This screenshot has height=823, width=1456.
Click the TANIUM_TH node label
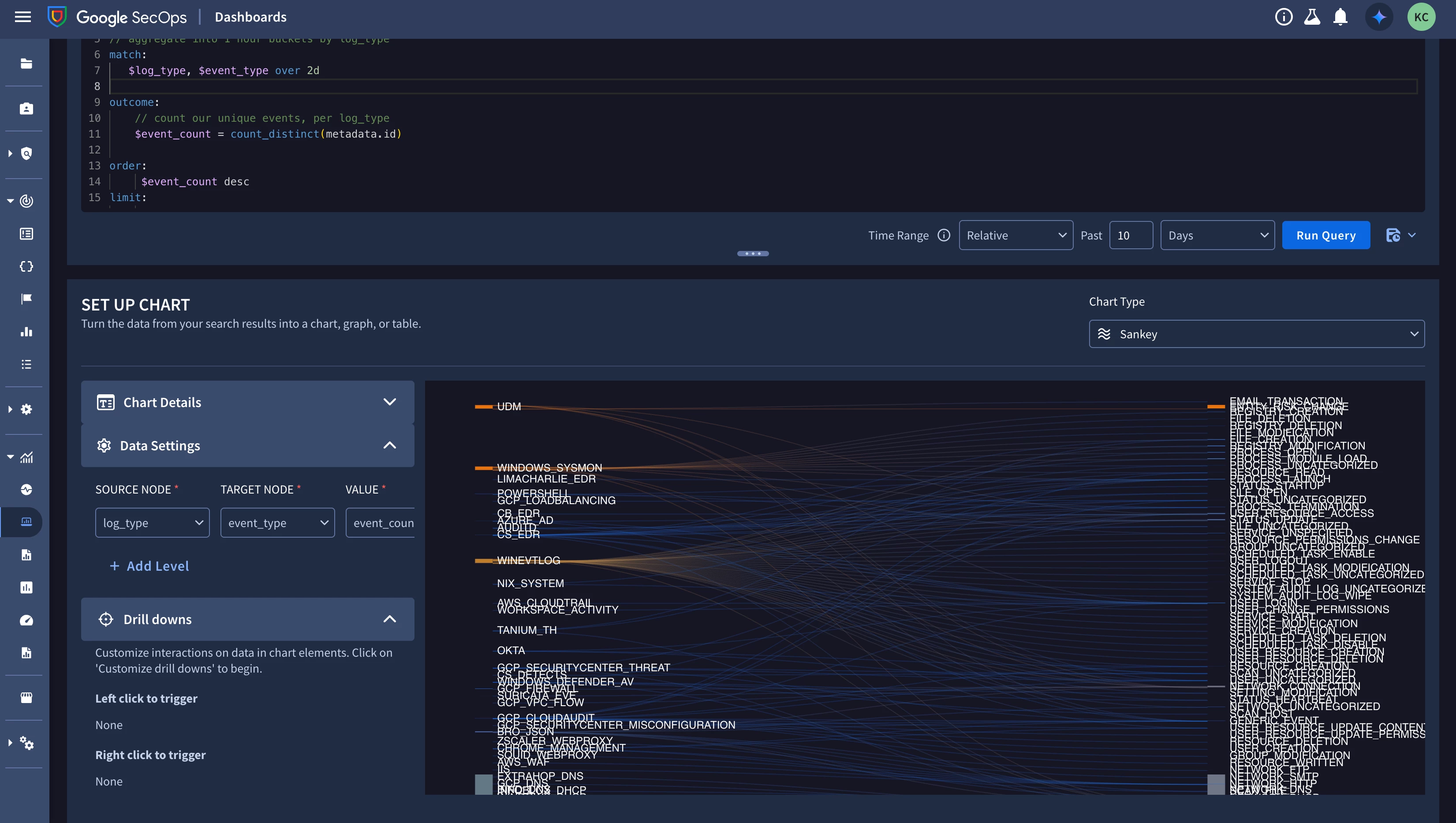pos(527,630)
